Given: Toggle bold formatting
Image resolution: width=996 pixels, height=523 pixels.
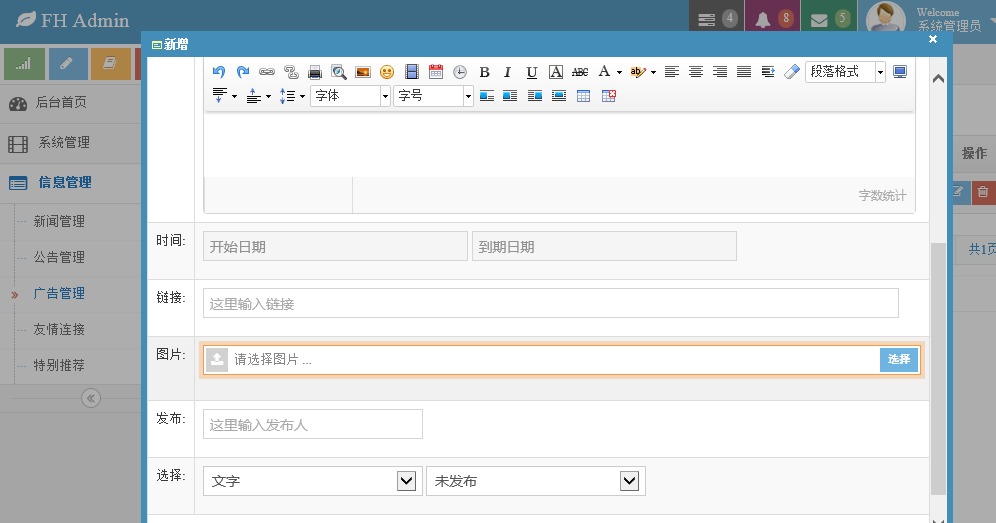Looking at the screenshot, I should [x=484, y=72].
